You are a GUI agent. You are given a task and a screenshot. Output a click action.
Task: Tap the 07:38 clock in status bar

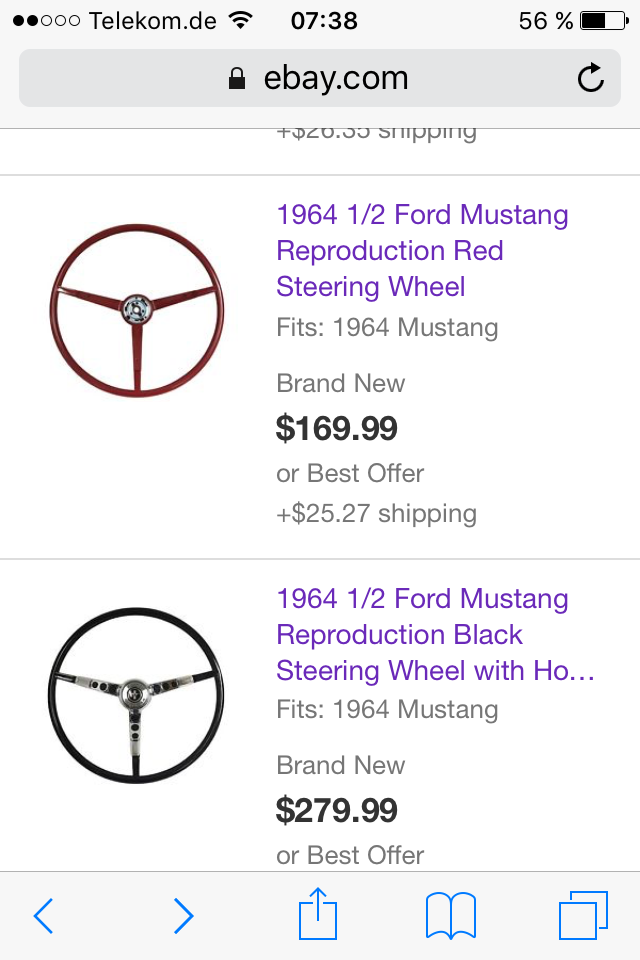[324, 20]
